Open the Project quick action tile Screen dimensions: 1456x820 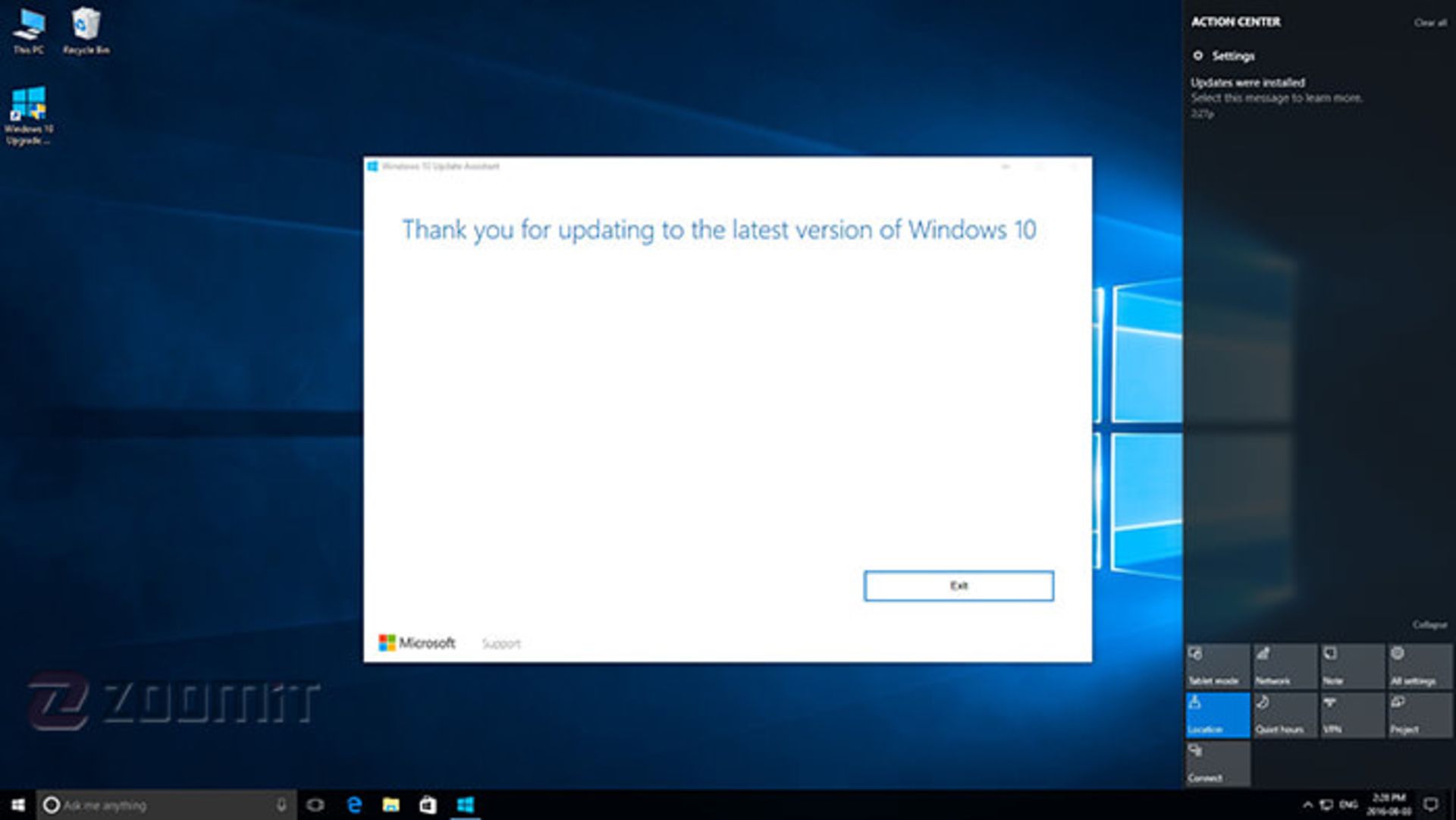click(x=1420, y=715)
